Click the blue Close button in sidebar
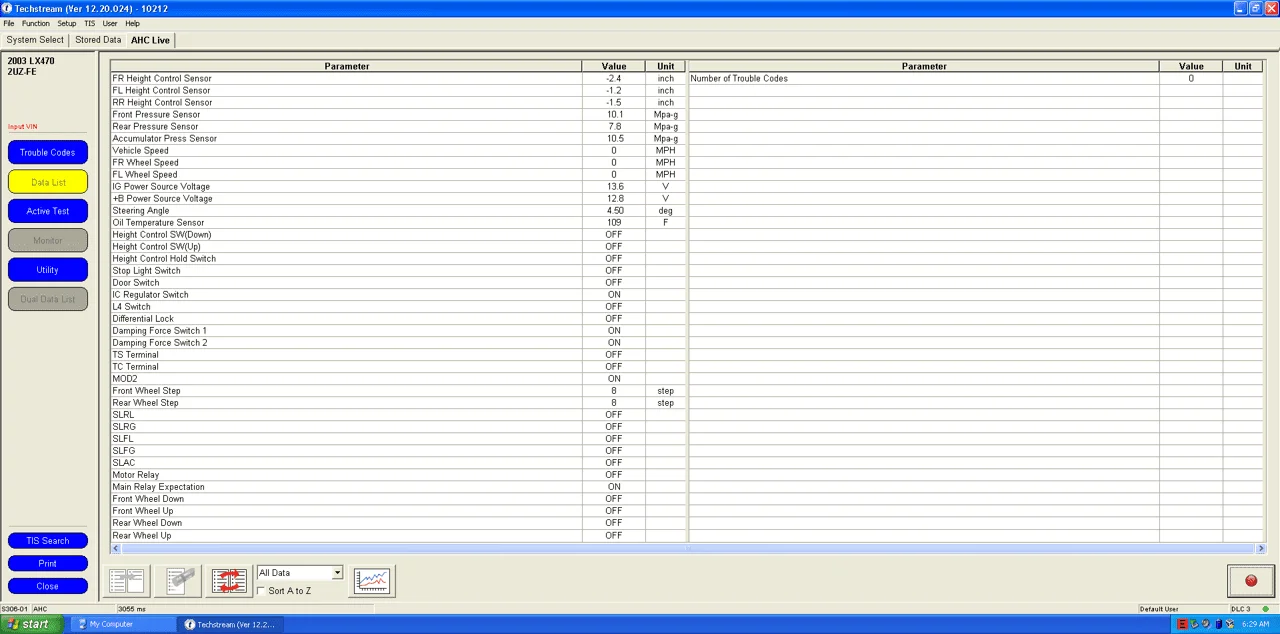 pyautogui.click(x=48, y=587)
